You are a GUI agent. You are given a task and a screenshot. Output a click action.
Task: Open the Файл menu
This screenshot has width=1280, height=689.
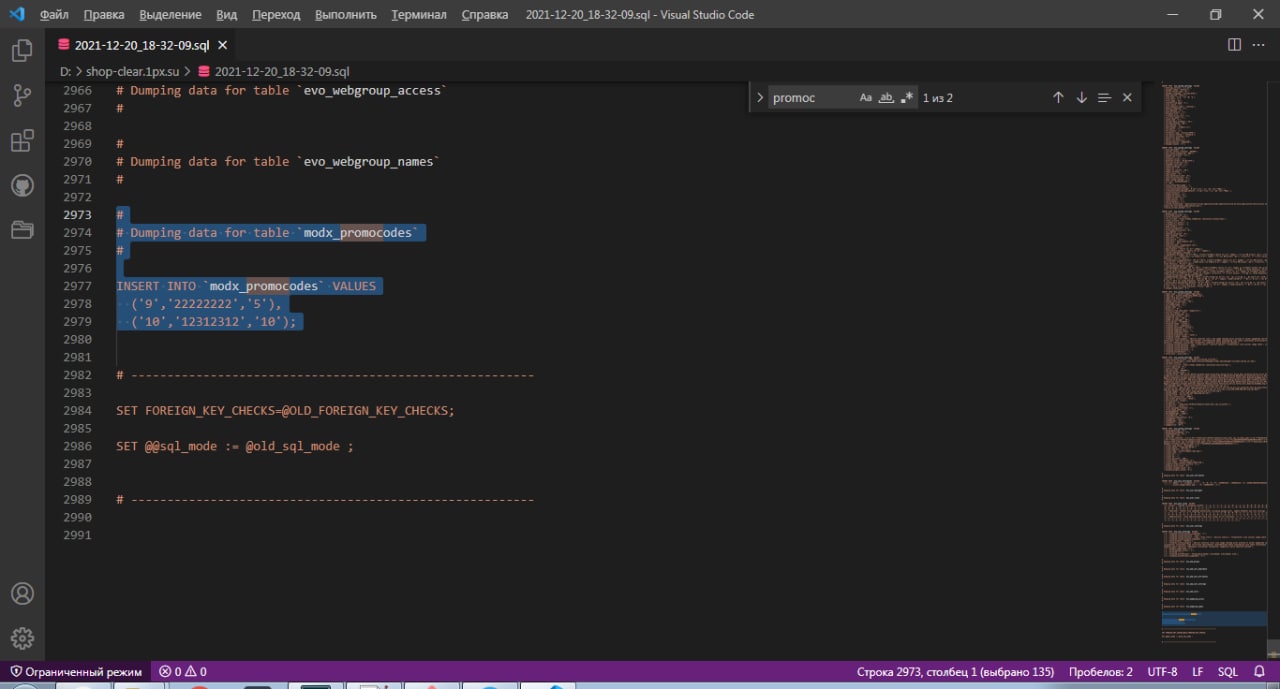tap(54, 15)
